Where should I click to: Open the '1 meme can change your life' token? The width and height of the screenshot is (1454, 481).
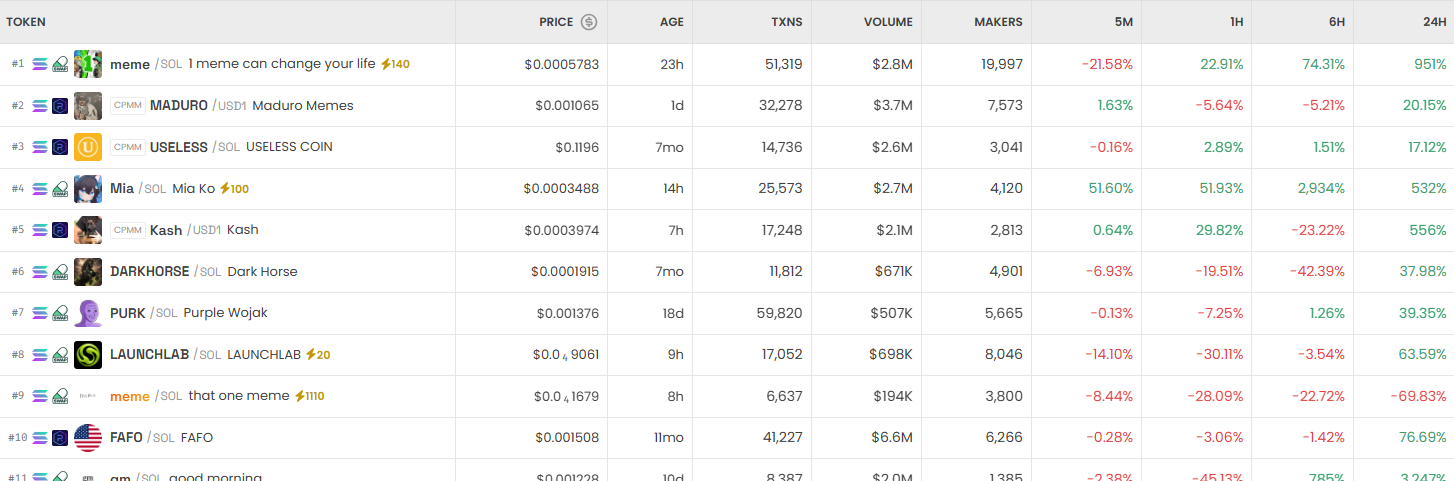tap(282, 64)
